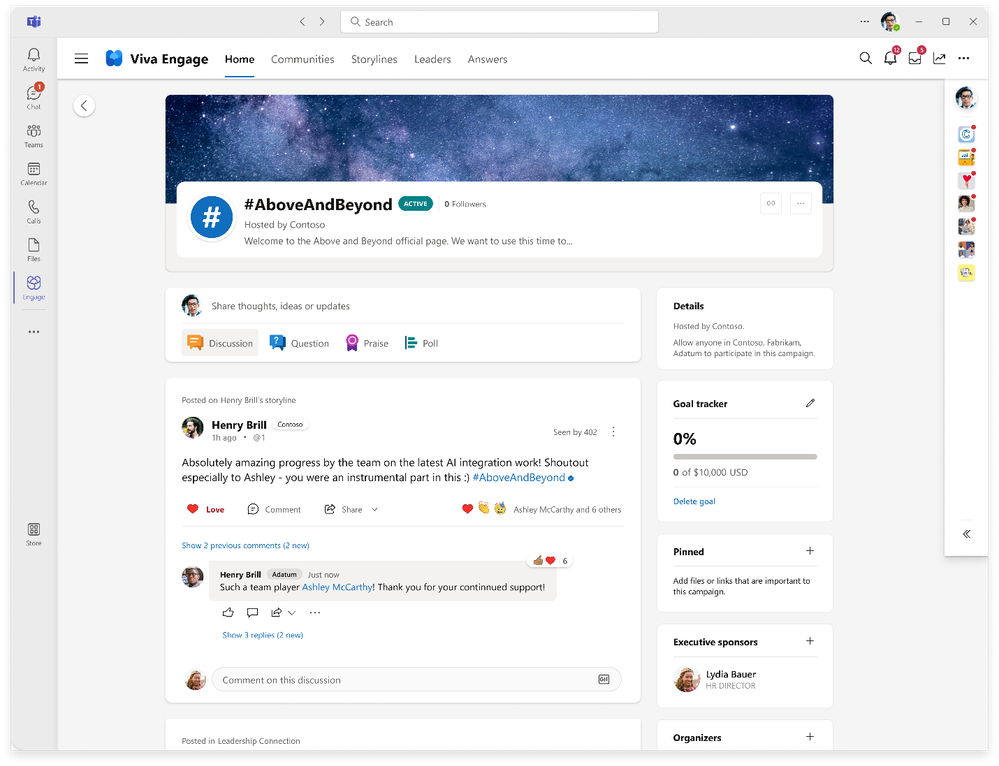Open campaign more options ellipsis
Screen dimensions: 999x766
tap(801, 203)
